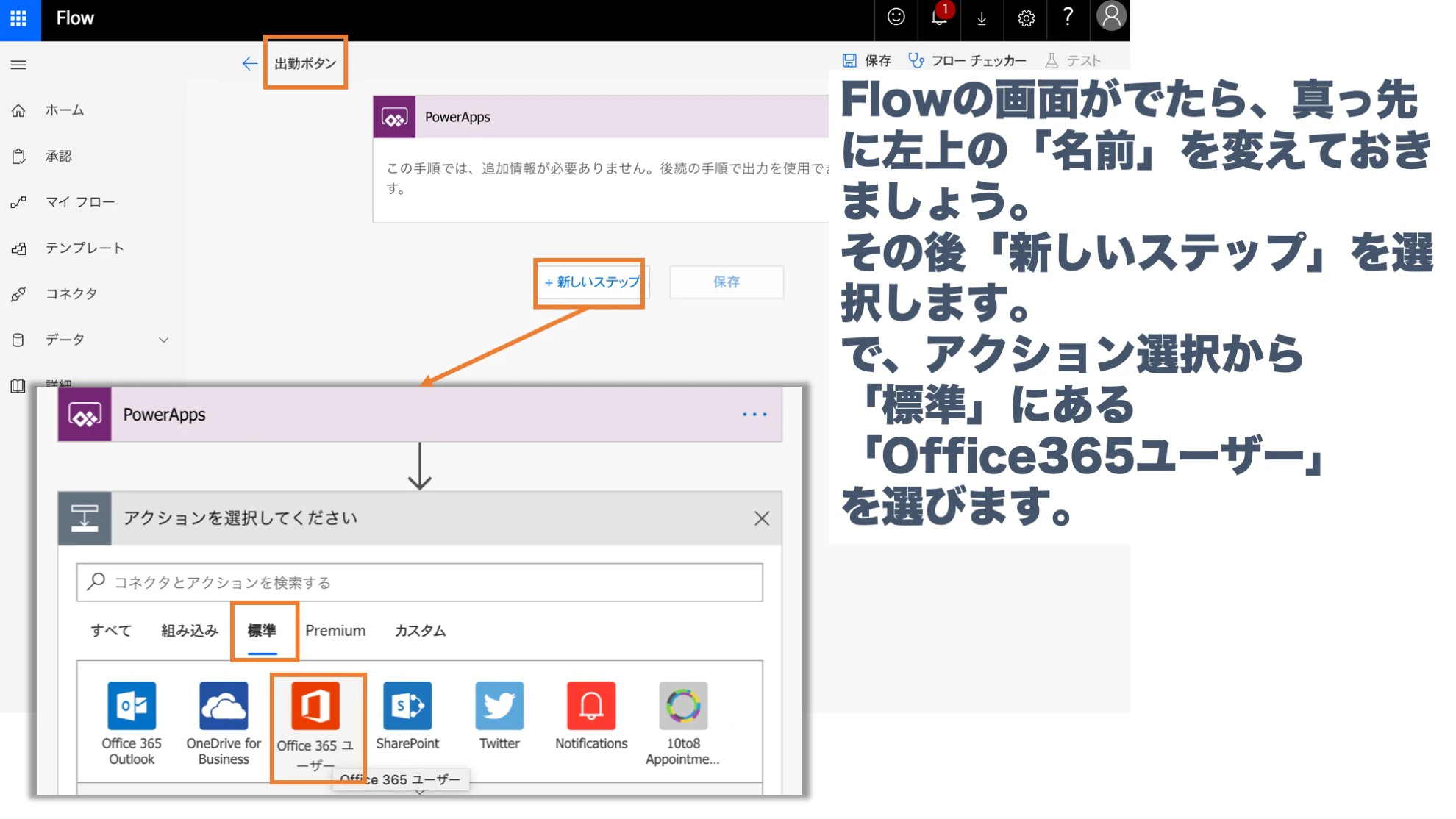Go back with the left arrow
The width and height of the screenshot is (1456, 819).
point(249,63)
